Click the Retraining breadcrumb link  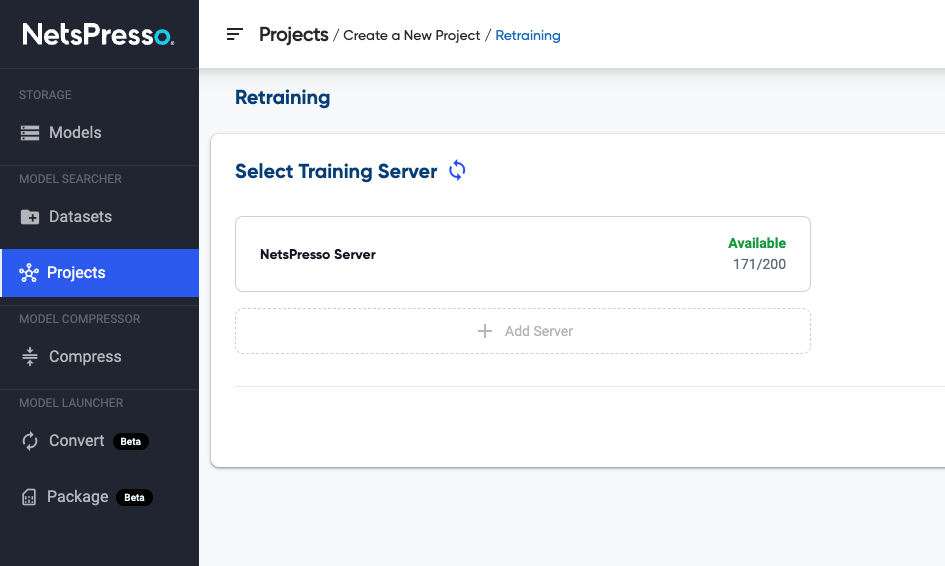tap(528, 36)
